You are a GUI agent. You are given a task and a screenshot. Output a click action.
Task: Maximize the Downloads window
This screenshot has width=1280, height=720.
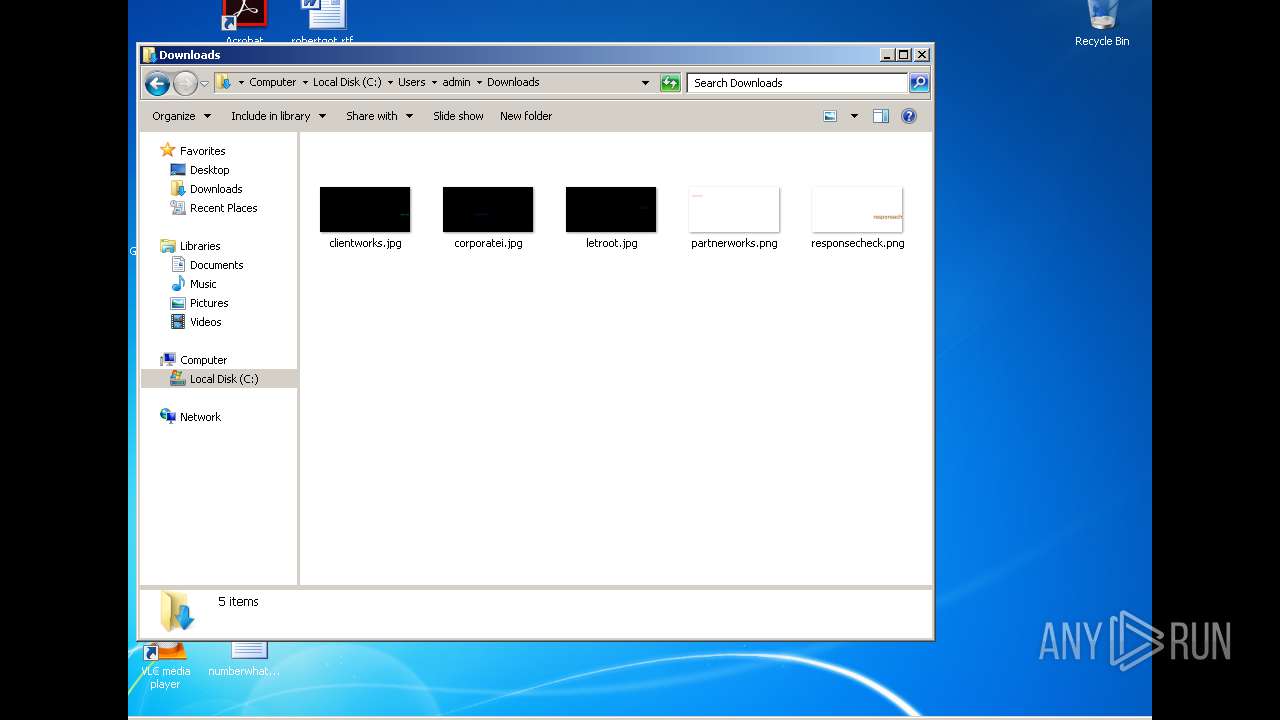pos(904,55)
